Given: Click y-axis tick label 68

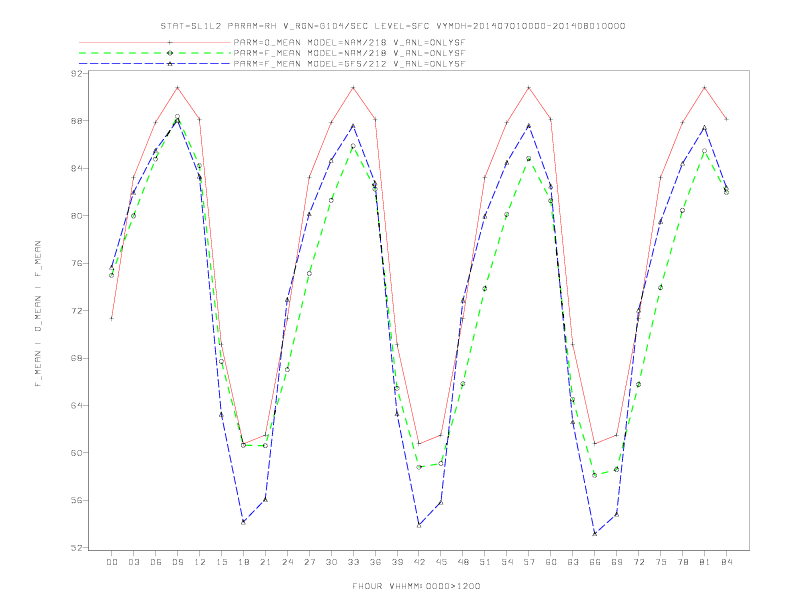Looking at the screenshot, I should (x=76, y=358).
